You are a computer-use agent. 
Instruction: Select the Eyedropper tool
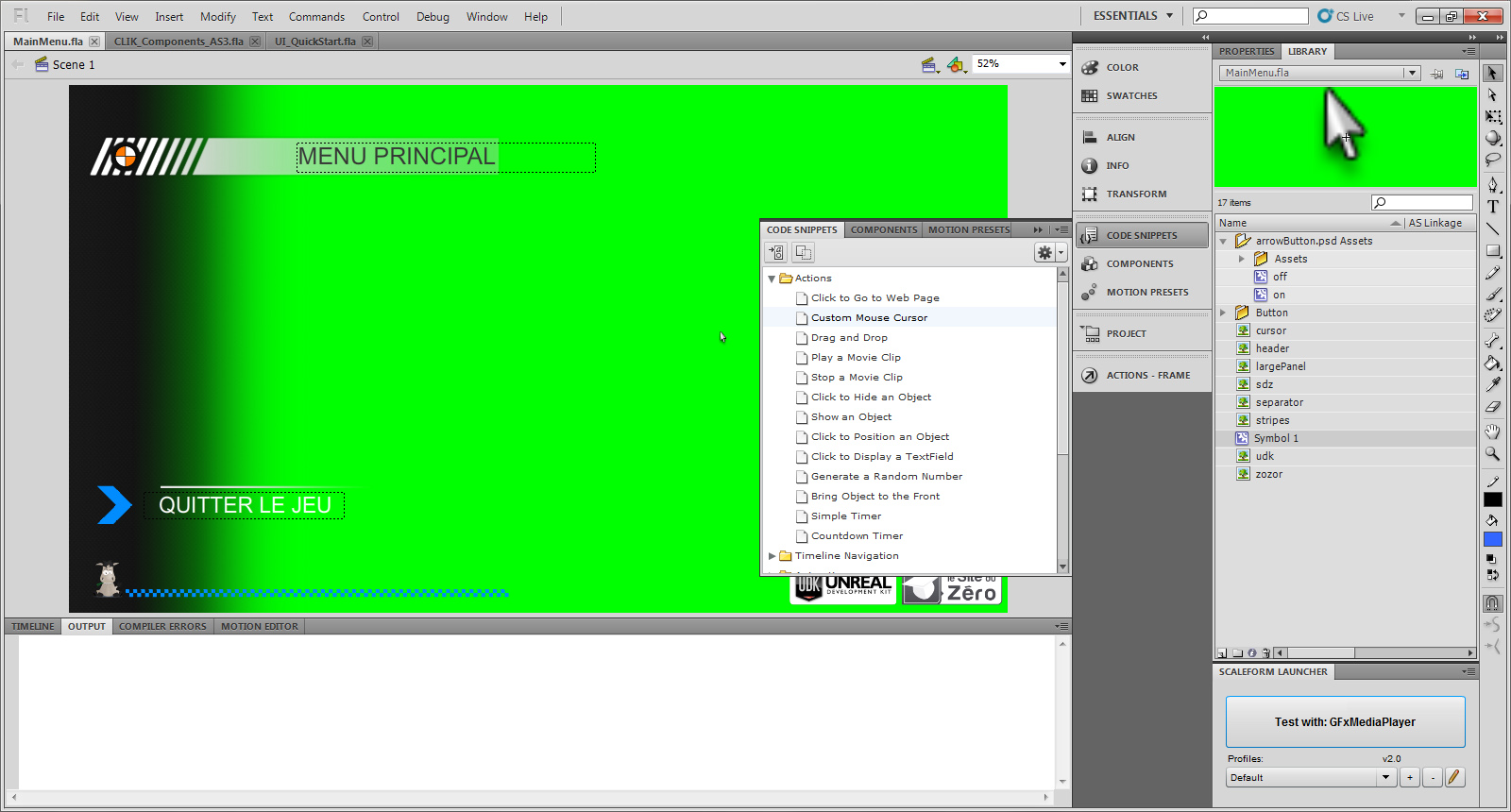[1492, 384]
